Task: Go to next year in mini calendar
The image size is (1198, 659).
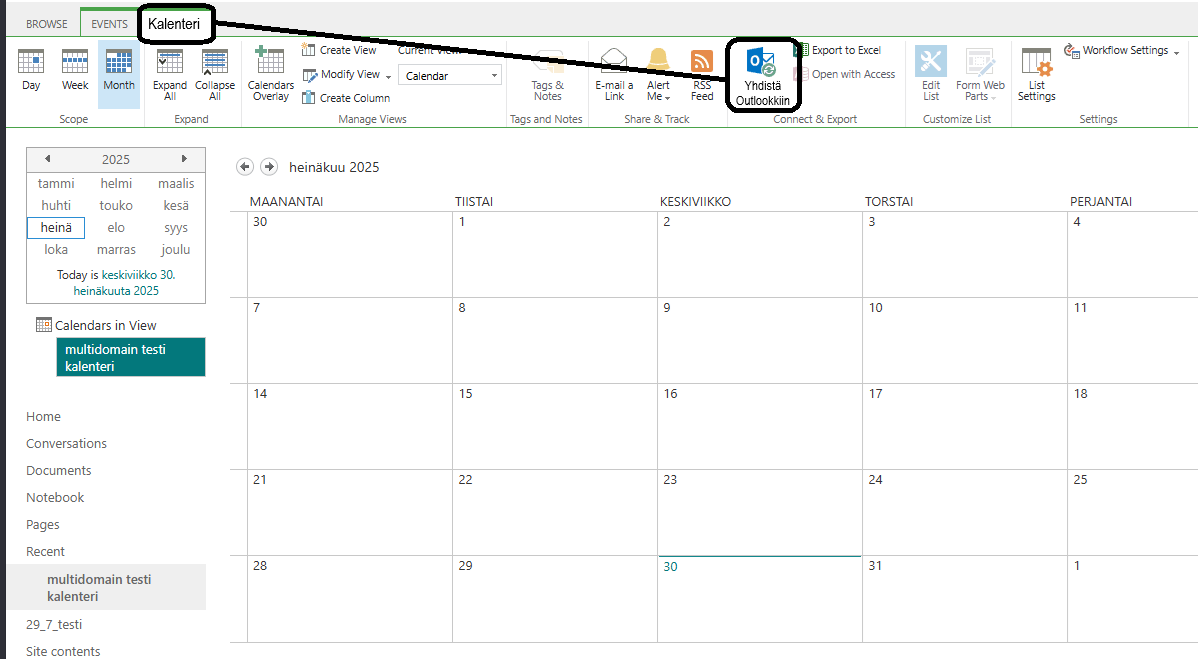Action: pyautogui.click(x=184, y=159)
